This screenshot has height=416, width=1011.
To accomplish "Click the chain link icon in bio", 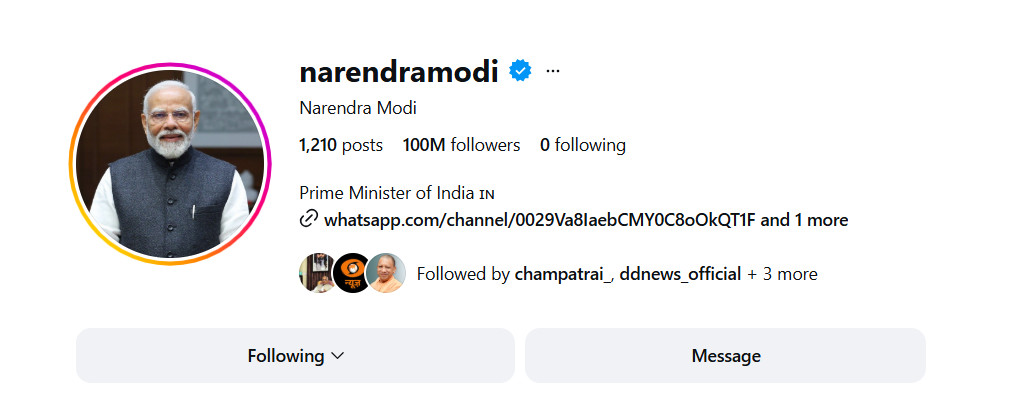I will point(308,220).
